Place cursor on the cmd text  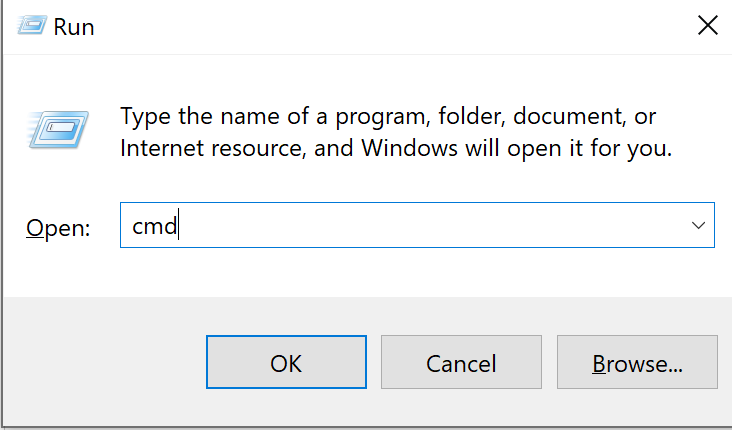pos(154,227)
